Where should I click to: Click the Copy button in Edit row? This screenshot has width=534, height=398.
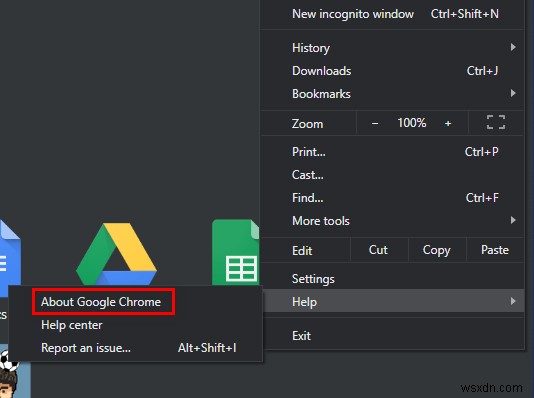pyautogui.click(x=436, y=250)
